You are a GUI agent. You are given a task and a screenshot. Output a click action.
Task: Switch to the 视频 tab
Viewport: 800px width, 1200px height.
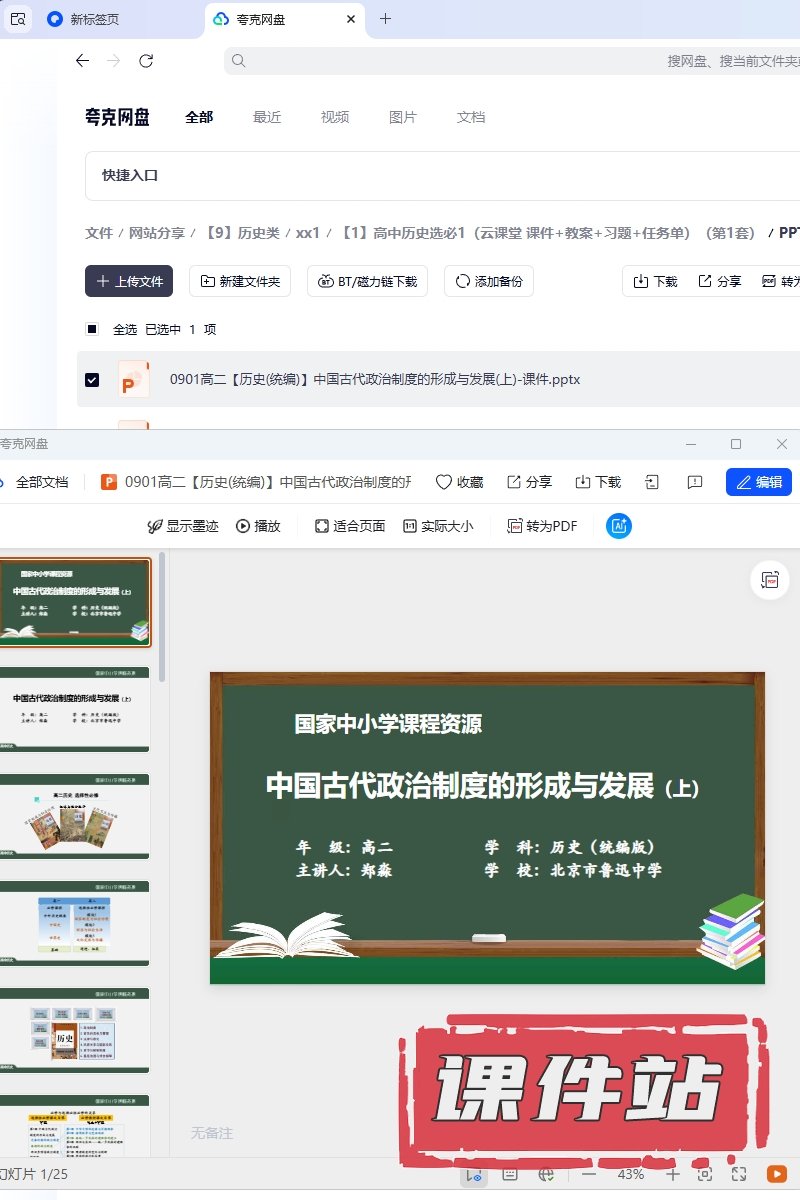tap(335, 117)
